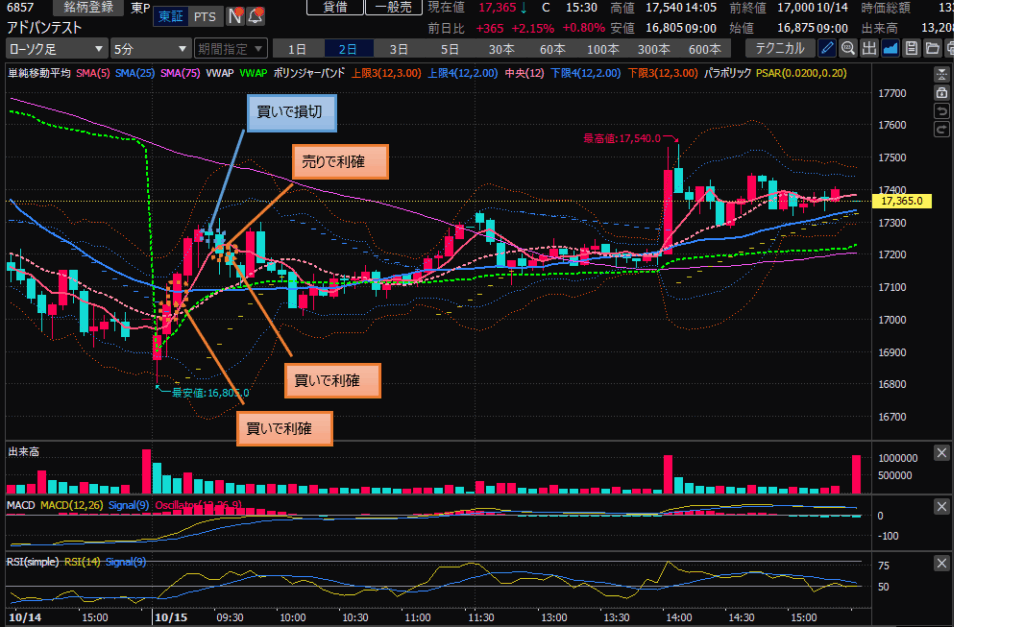Click the news N icon
Viewport: 1024px width, 627px height.
pos(235,16)
